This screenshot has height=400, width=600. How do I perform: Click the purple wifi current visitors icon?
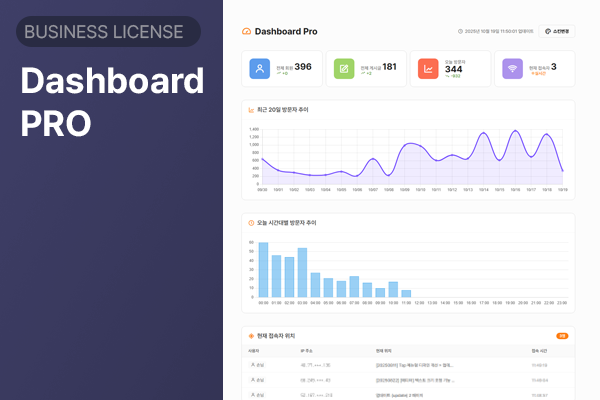[513, 69]
